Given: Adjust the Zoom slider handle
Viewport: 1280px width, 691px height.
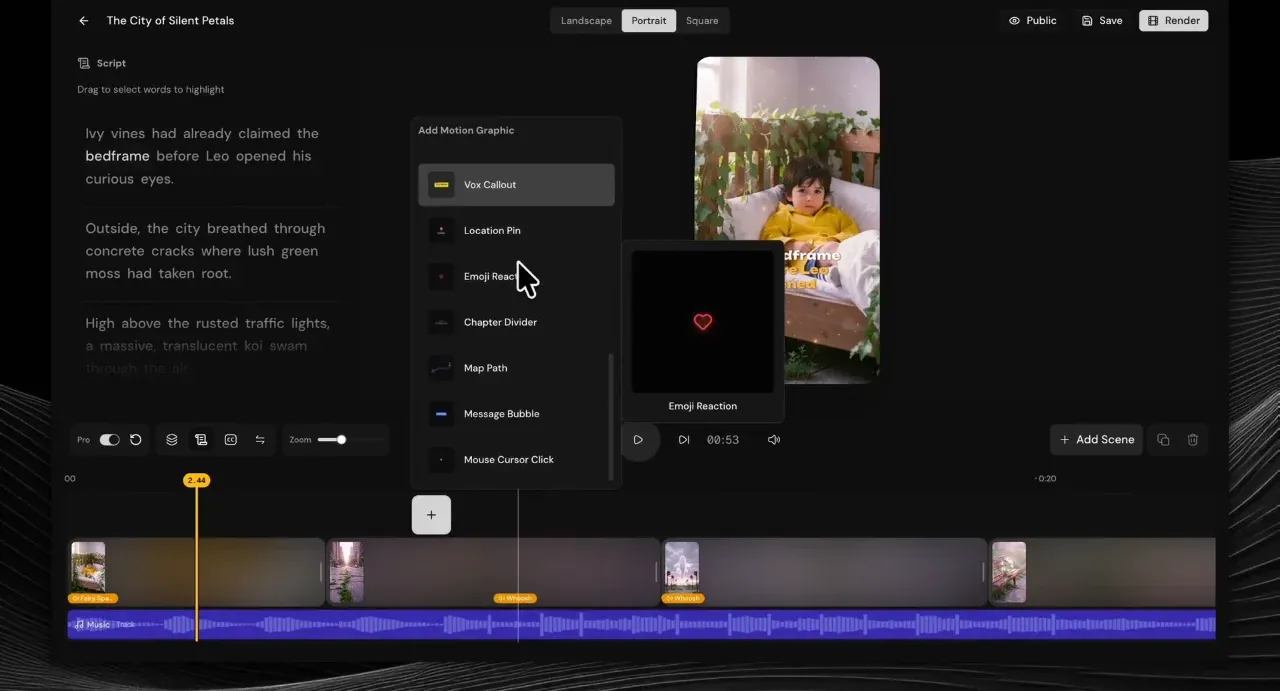Looking at the screenshot, I should tap(341, 439).
